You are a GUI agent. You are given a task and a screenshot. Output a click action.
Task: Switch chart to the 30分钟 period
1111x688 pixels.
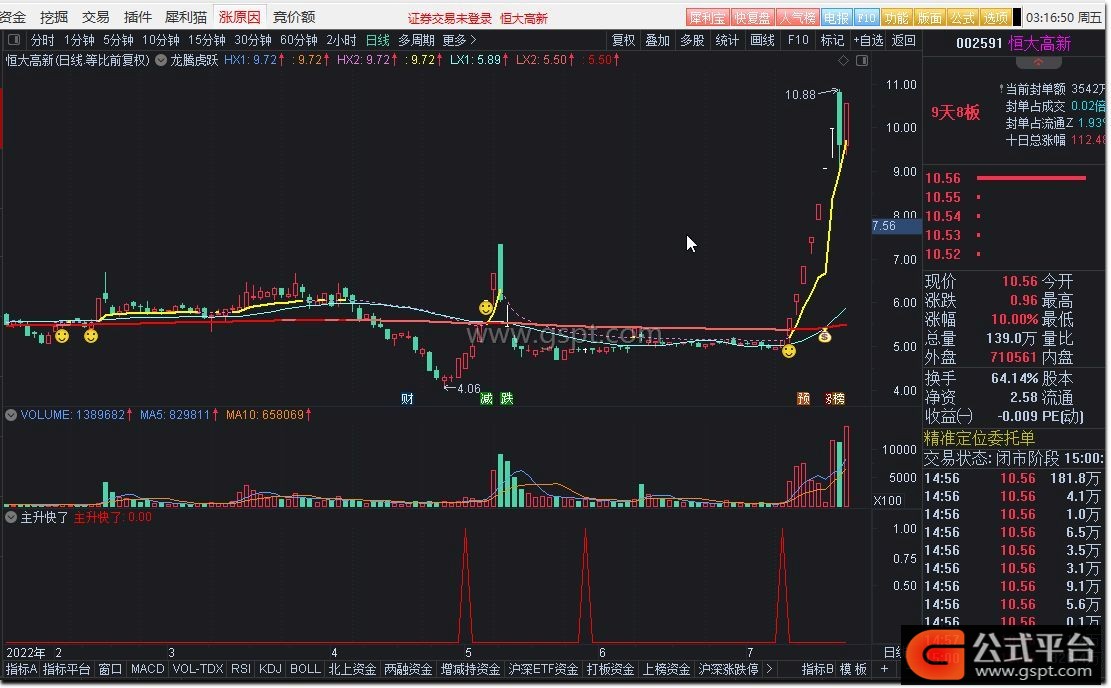(253, 40)
